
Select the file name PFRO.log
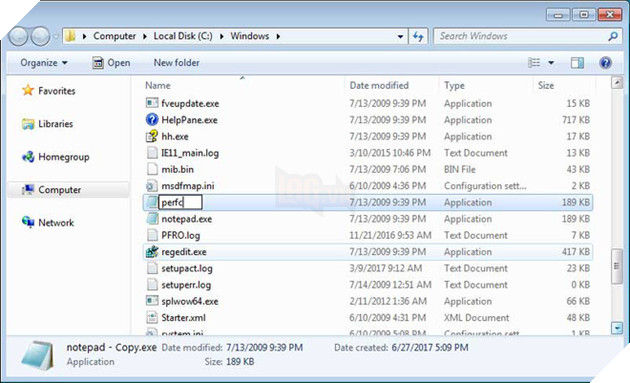pos(180,235)
